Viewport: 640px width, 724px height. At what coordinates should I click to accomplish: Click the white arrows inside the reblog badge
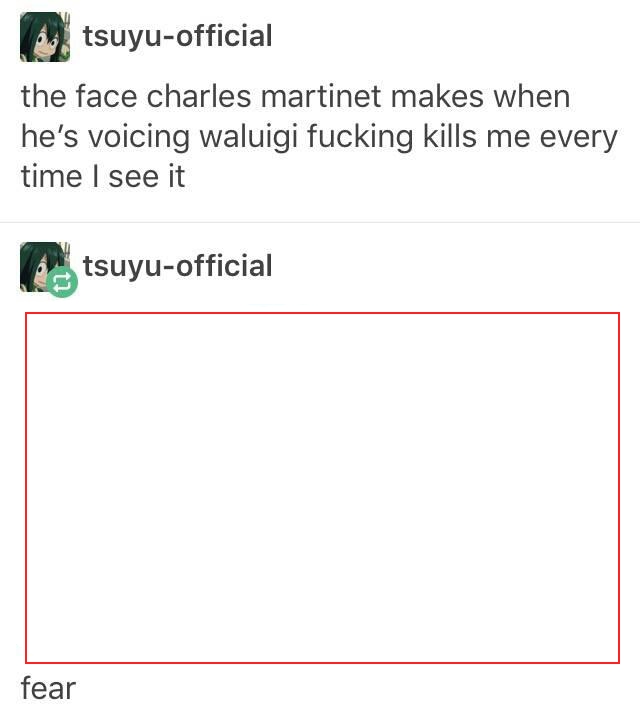click(x=62, y=282)
